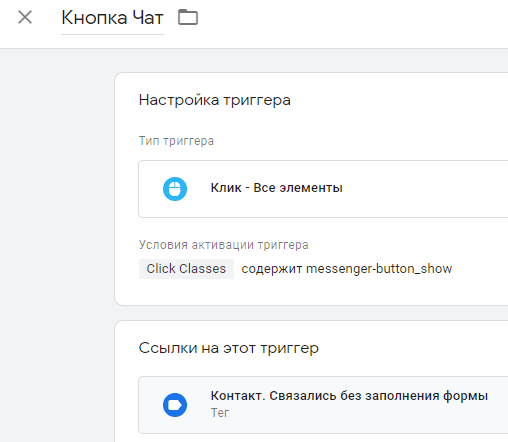Click the gray background left of the cards
Viewport: 508px width, 442px height.
[x=57, y=233]
